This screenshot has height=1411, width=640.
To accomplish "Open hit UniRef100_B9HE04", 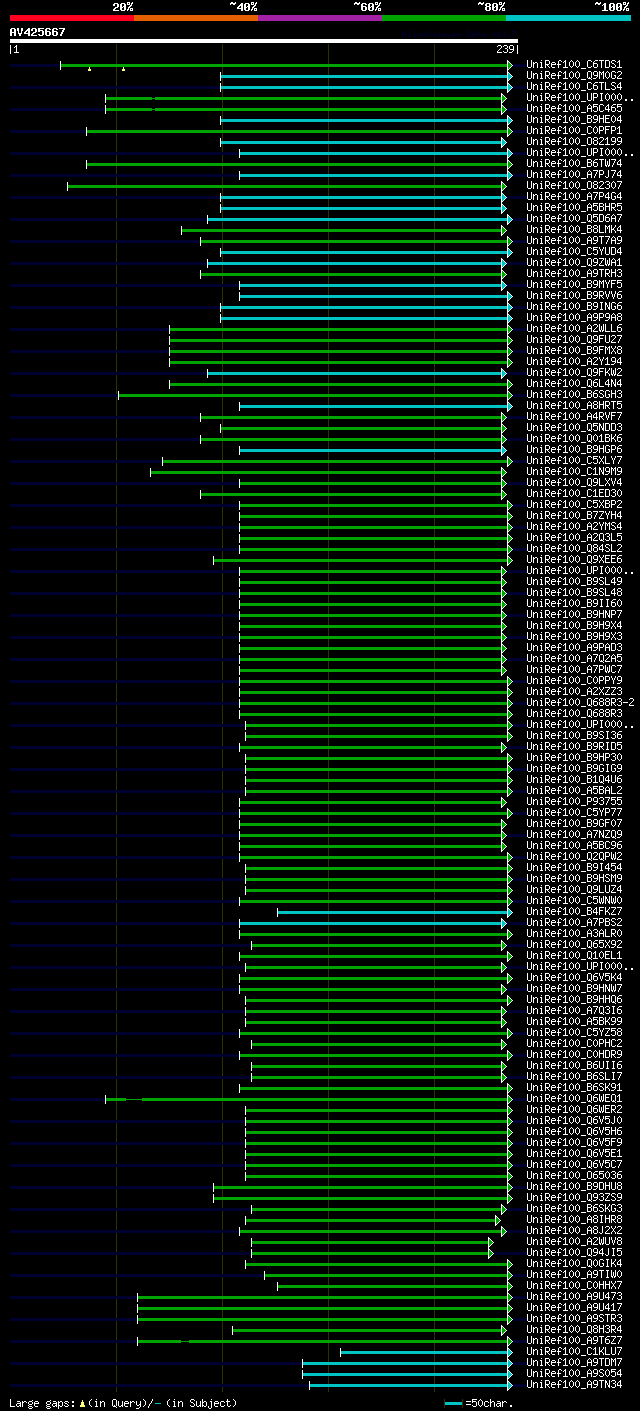I will point(573,119).
